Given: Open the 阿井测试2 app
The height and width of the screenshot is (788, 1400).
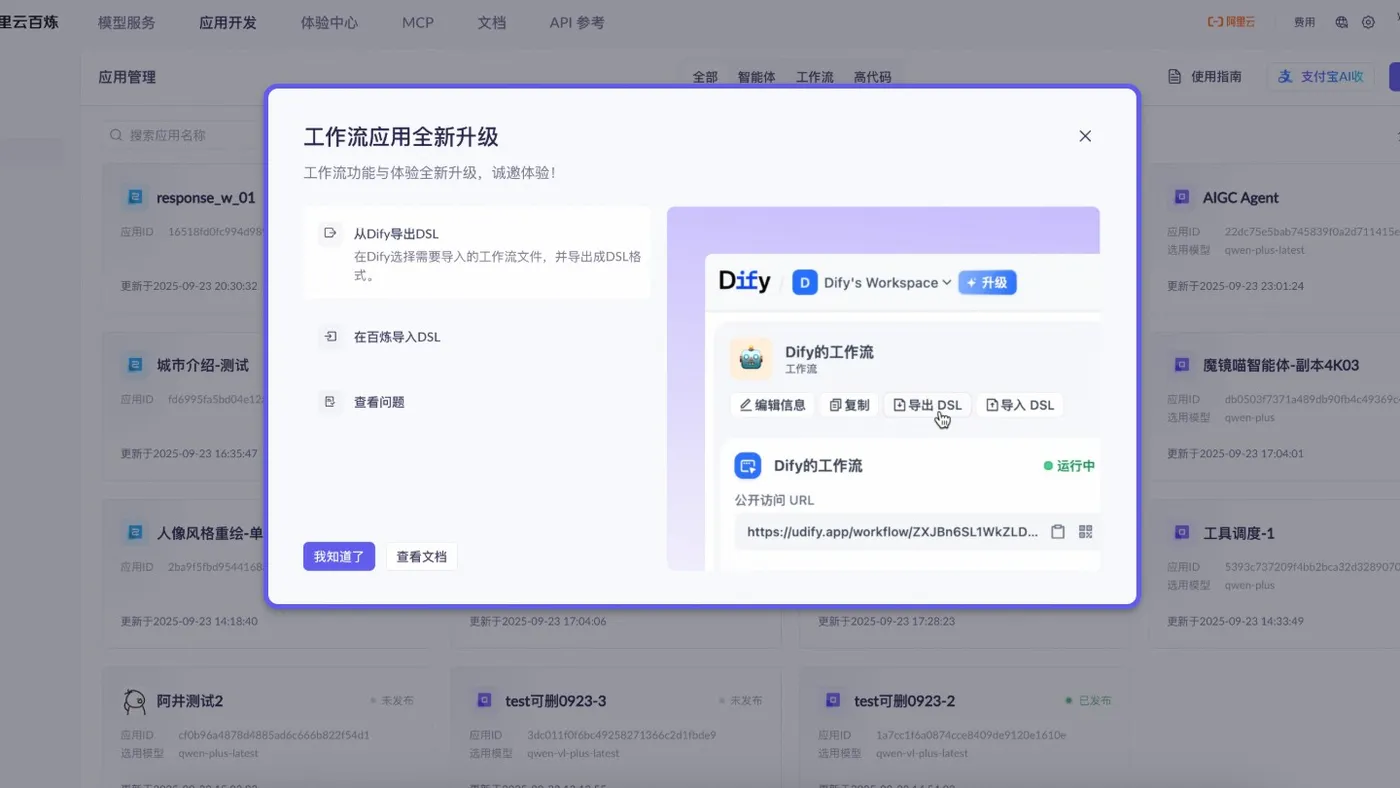Looking at the screenshot, I should tap(190, 701).
